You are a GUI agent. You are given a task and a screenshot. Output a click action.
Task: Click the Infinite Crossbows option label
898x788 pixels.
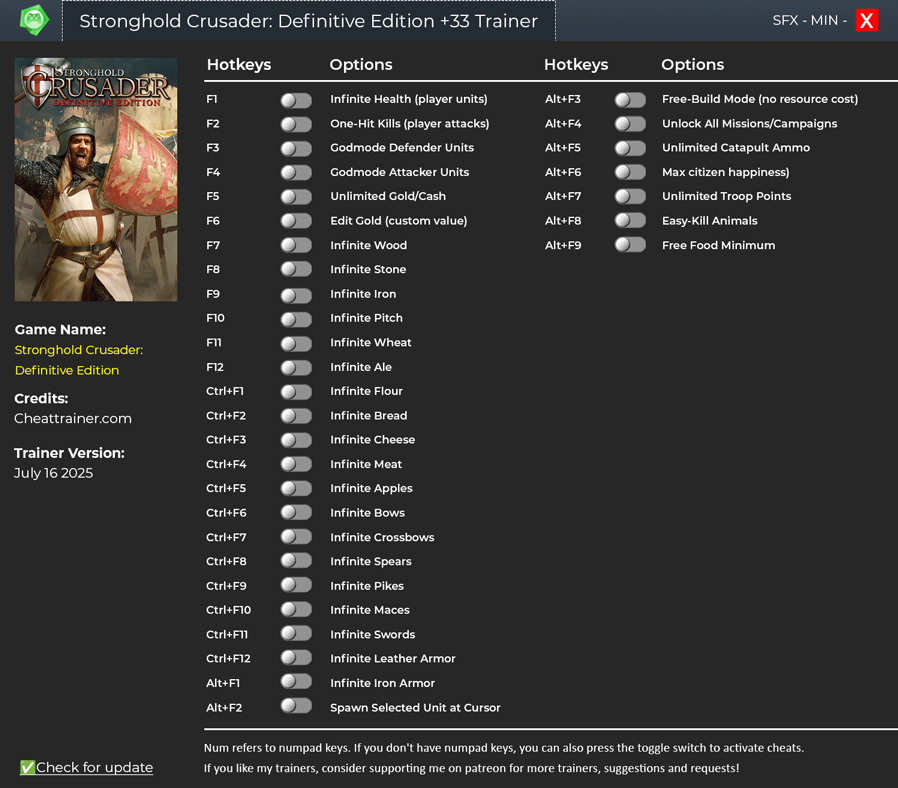(382, 537)
